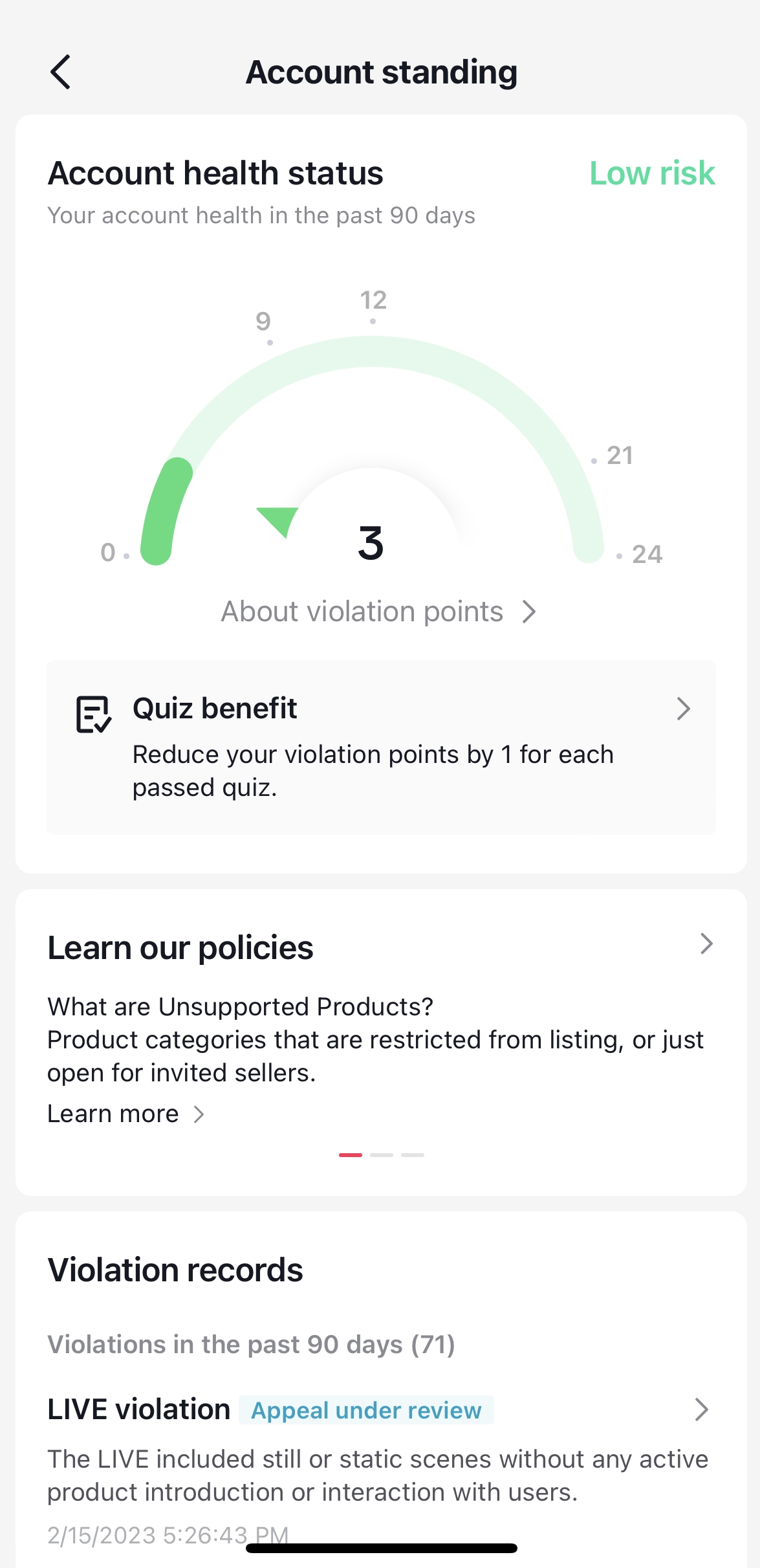Tap the Quiz benefit card title

(215, 709)
